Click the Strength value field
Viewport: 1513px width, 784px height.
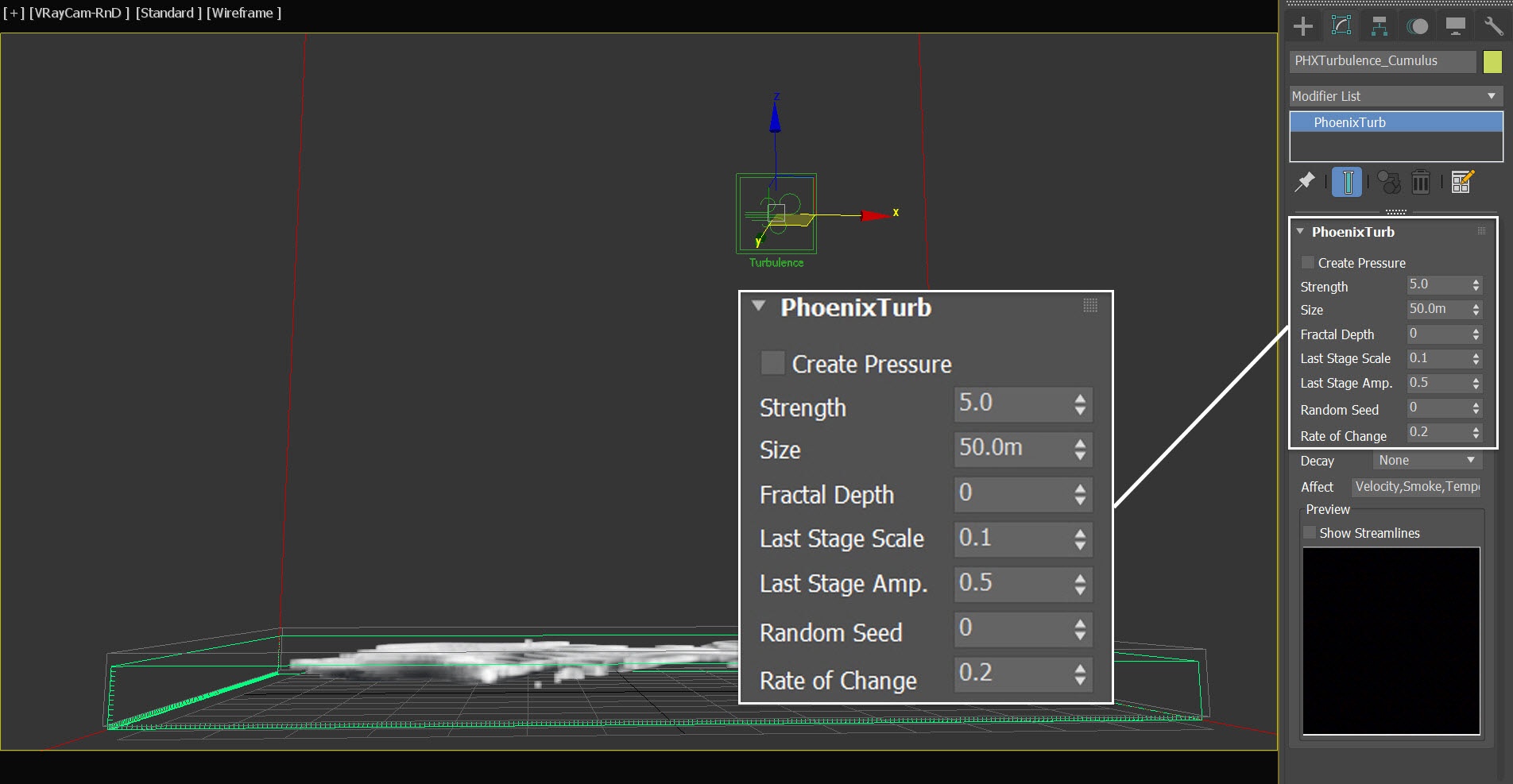1438,284
